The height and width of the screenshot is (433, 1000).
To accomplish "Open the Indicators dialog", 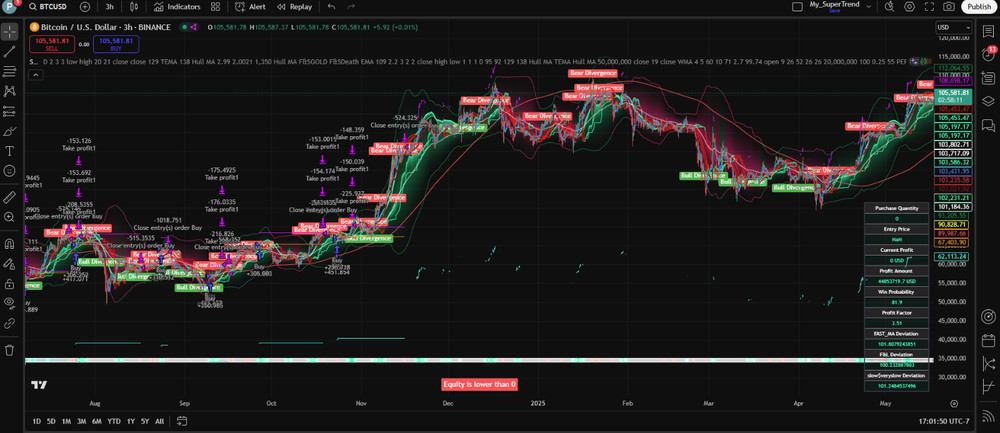I will click(178, 7).
